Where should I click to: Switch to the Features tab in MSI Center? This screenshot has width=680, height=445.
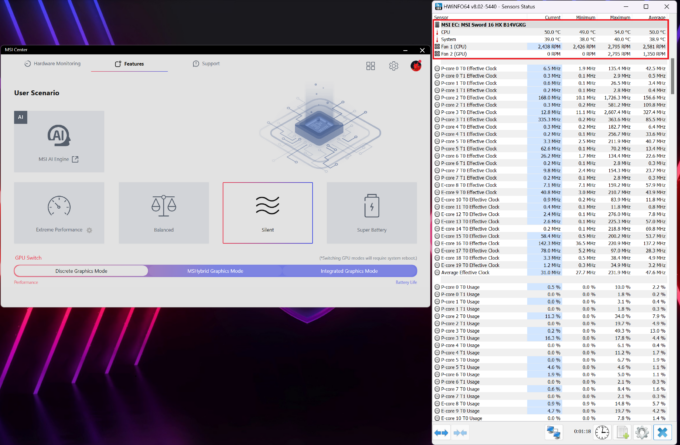click(x=129, y=64)
